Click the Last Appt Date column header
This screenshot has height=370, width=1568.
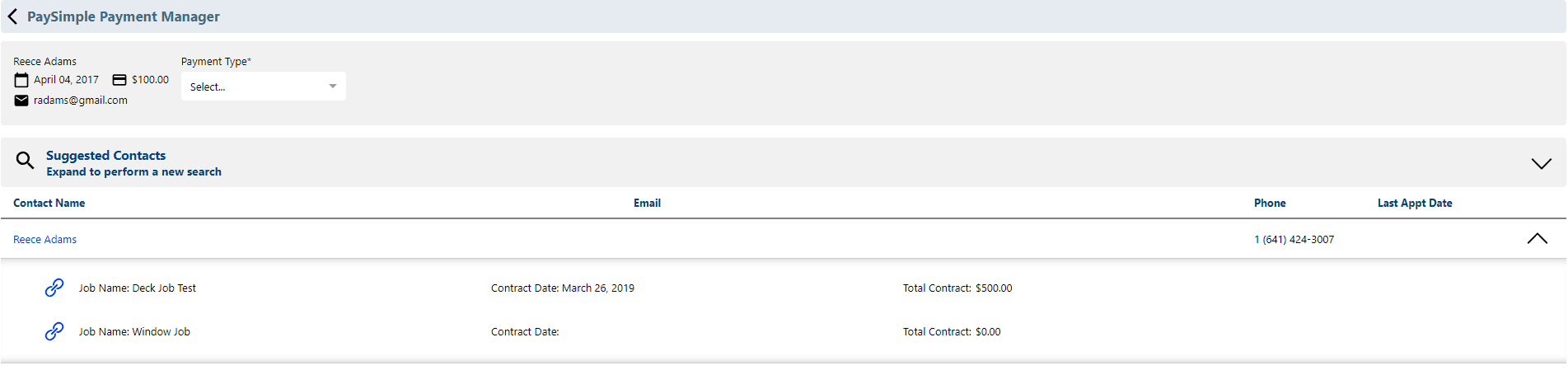[x=1415, y=204]
